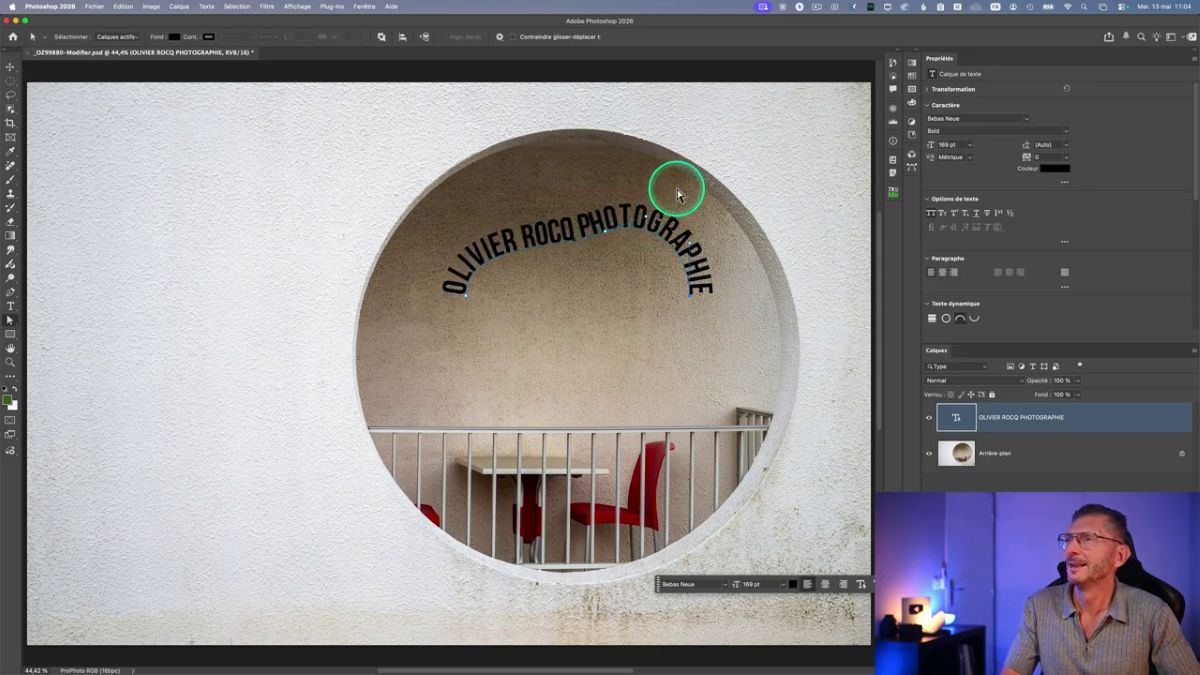Align paragraph right in Paragraphe section
The image size is (1200, 675).
pyautogui.click(x=954, y=272)
